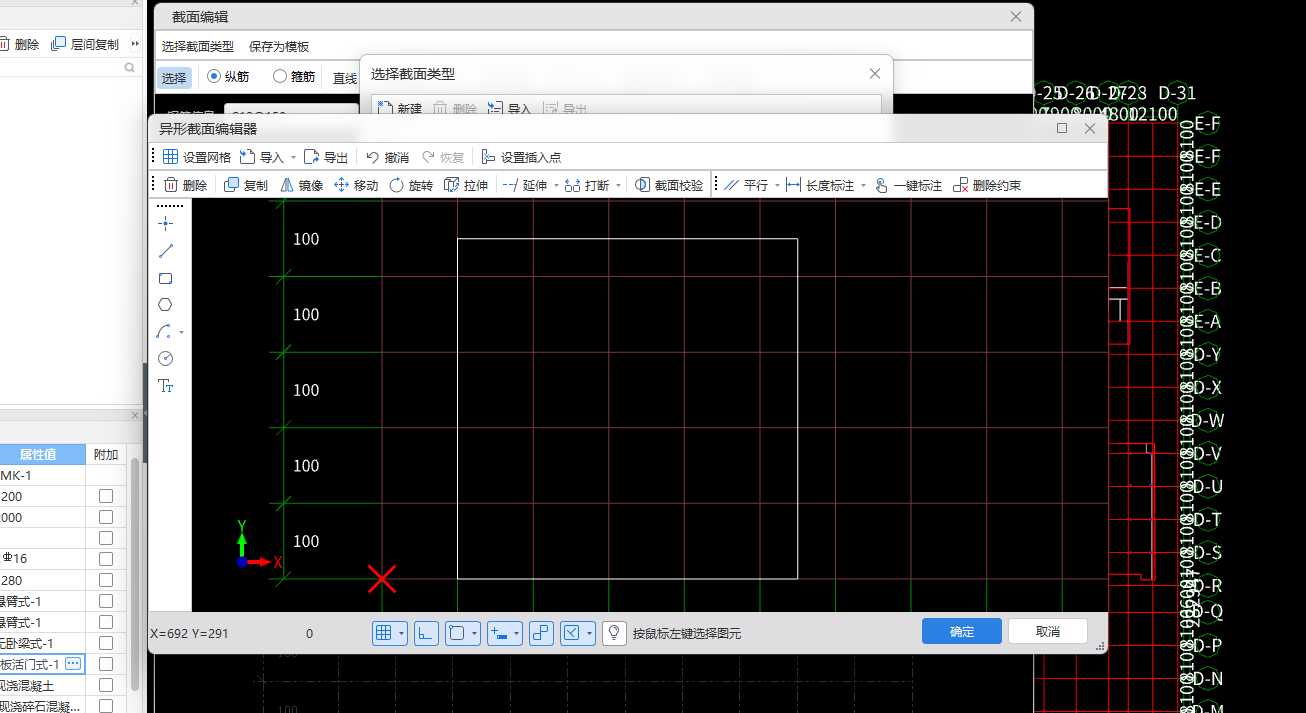Tick the 附加 checkbox for 板活门式-1 row

point(106,664)
